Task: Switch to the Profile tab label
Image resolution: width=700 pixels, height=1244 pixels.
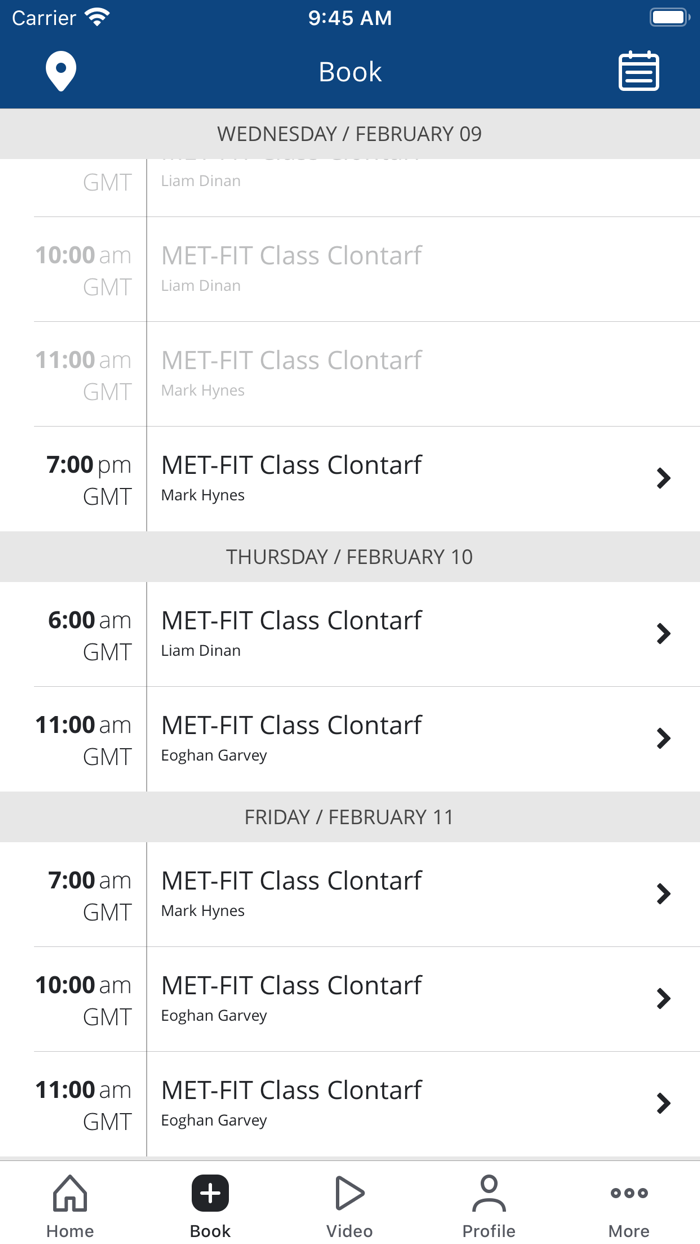Action: 489,1231
